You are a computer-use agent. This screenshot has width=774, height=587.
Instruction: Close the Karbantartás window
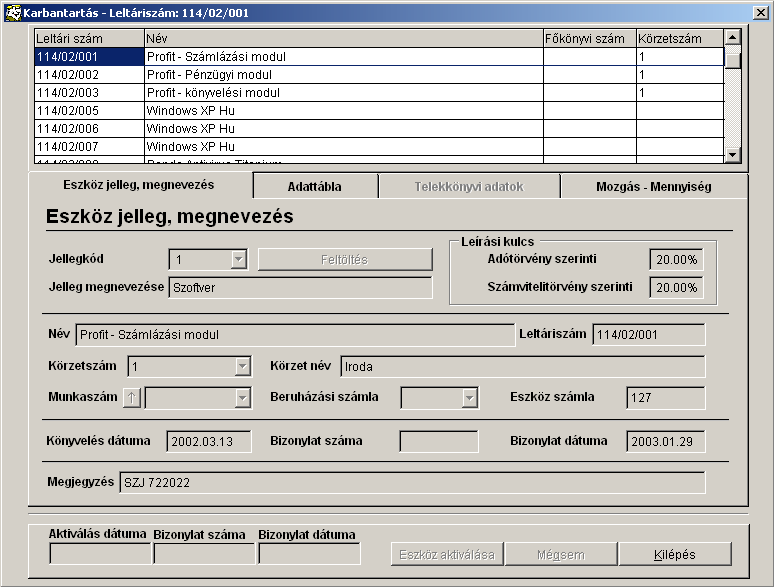coord(761,12)
